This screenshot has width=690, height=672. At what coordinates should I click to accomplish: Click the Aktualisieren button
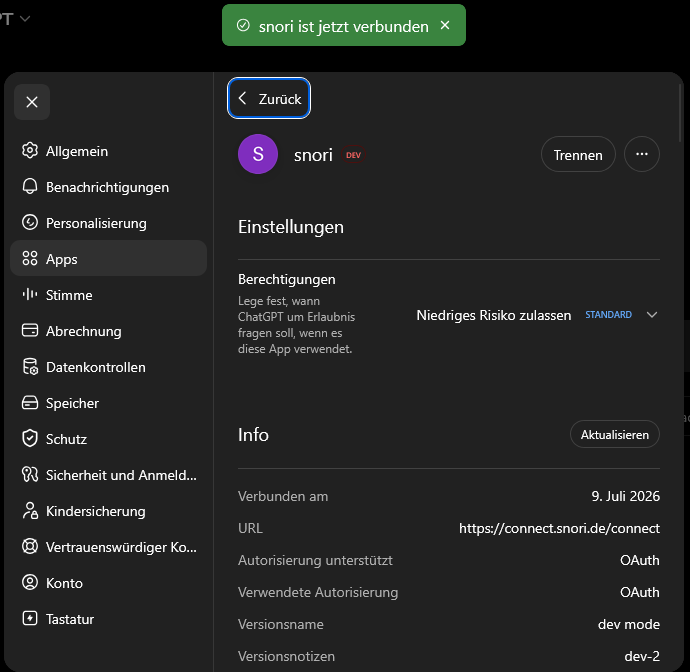pyautogui.click(x=614, y=434)
